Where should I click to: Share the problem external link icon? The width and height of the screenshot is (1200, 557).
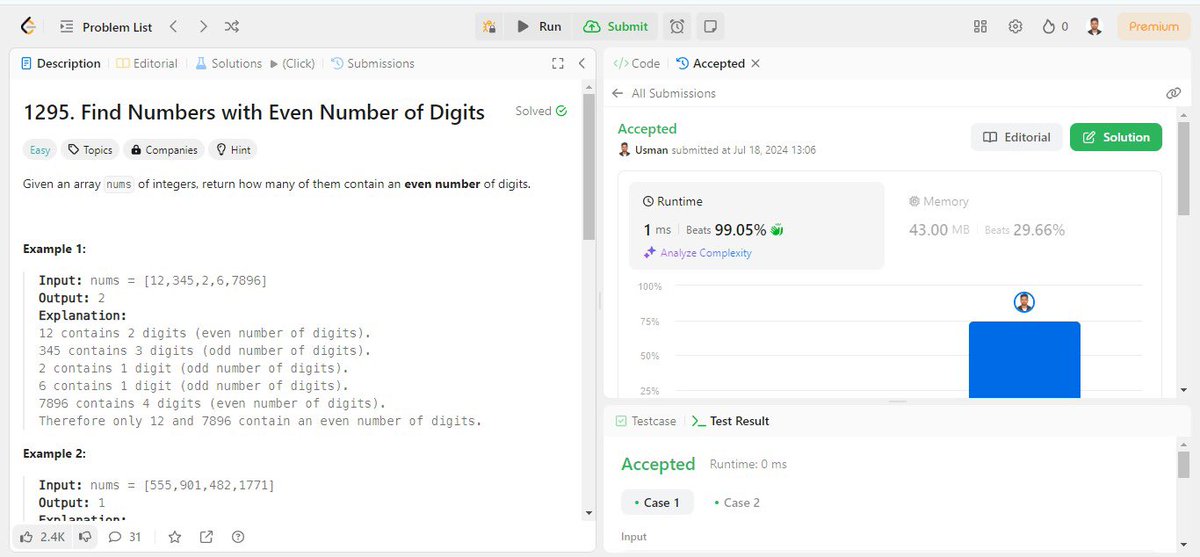[x=206, y=537]
